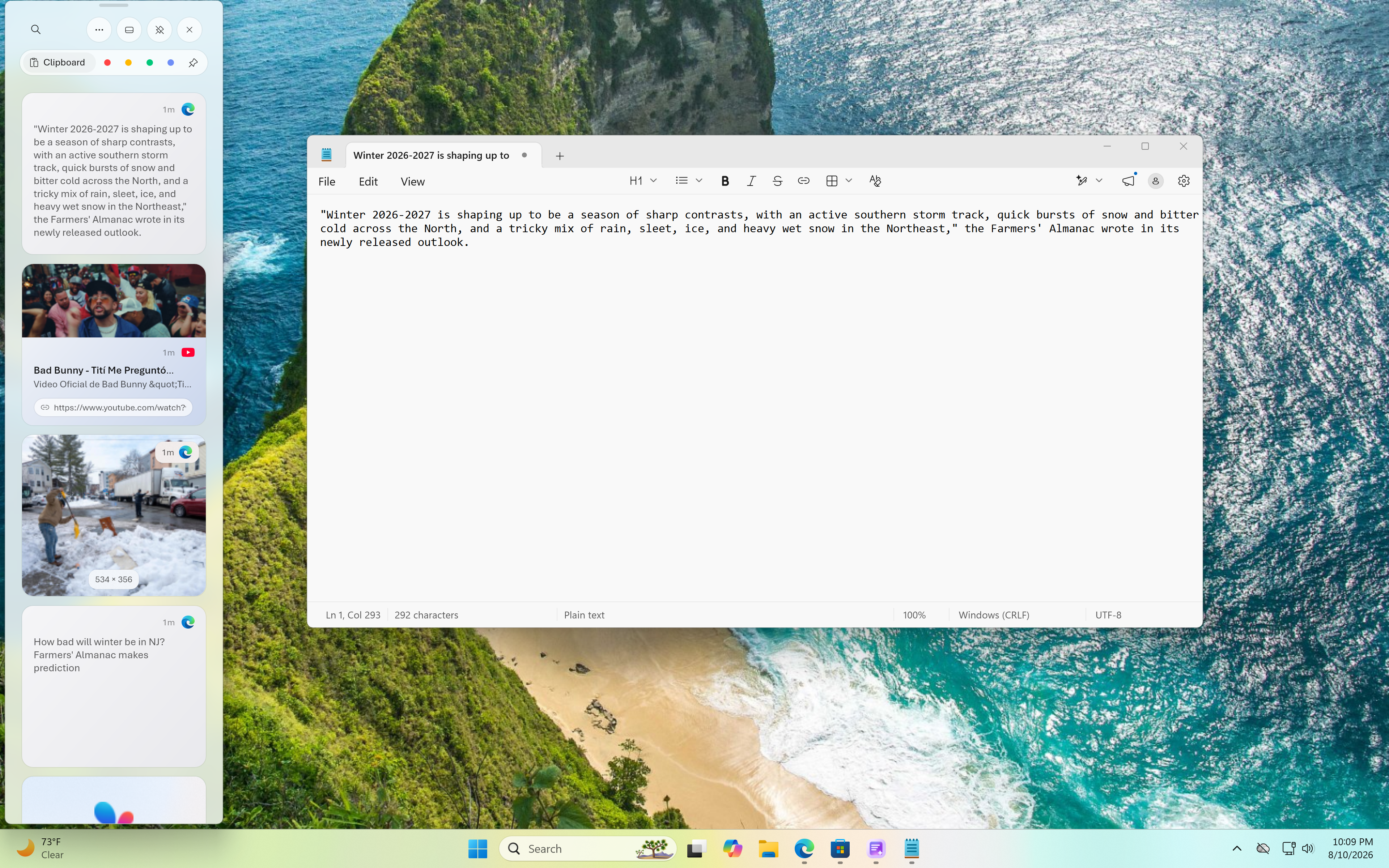Screen dimensions: 1389x868
Task: Expand the AI rewrite options arrow
Action: point(1099,181)
